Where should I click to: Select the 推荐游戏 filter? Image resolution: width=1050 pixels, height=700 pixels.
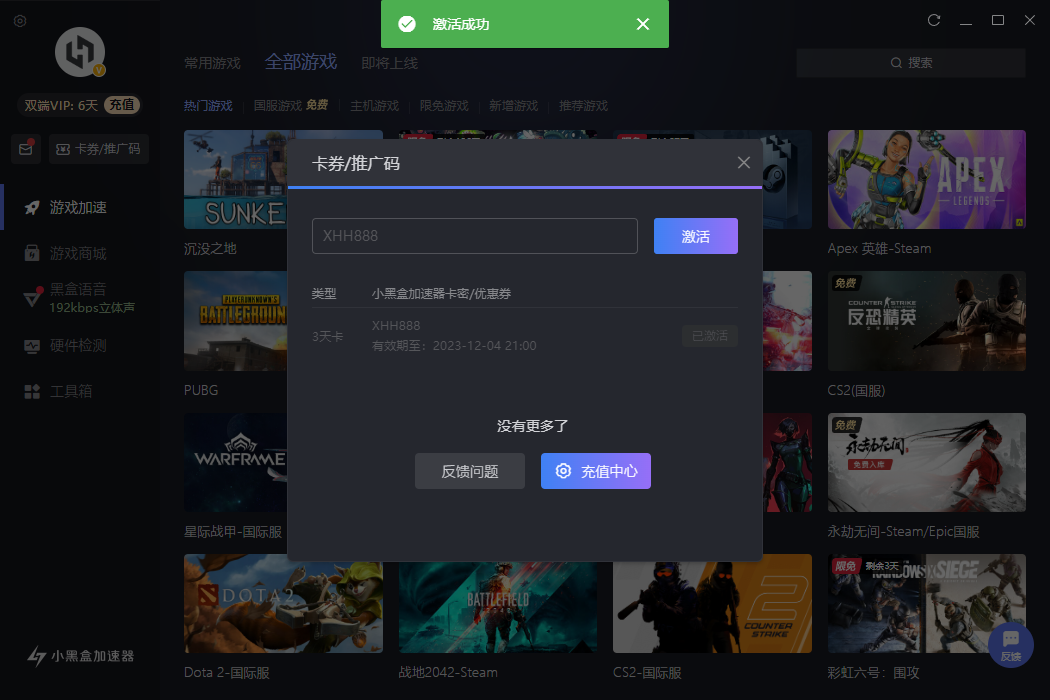(x=583, y=106)
